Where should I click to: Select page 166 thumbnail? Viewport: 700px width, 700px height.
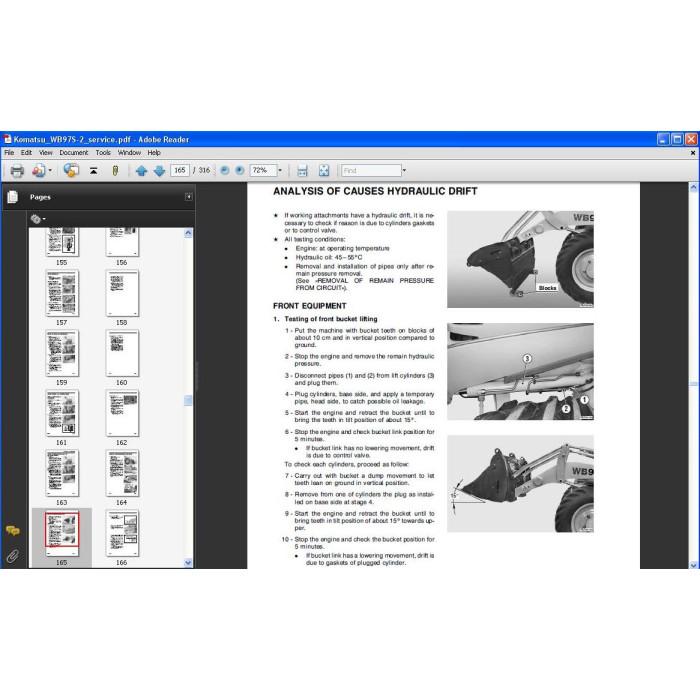122,533
